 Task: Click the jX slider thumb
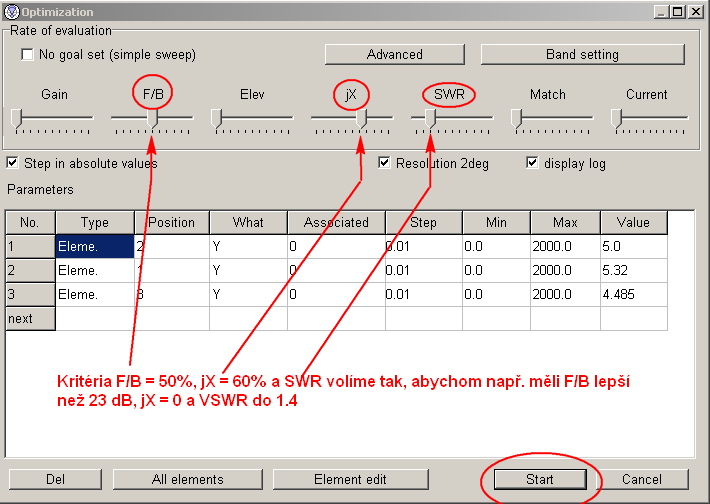click(x=361, y=119)
